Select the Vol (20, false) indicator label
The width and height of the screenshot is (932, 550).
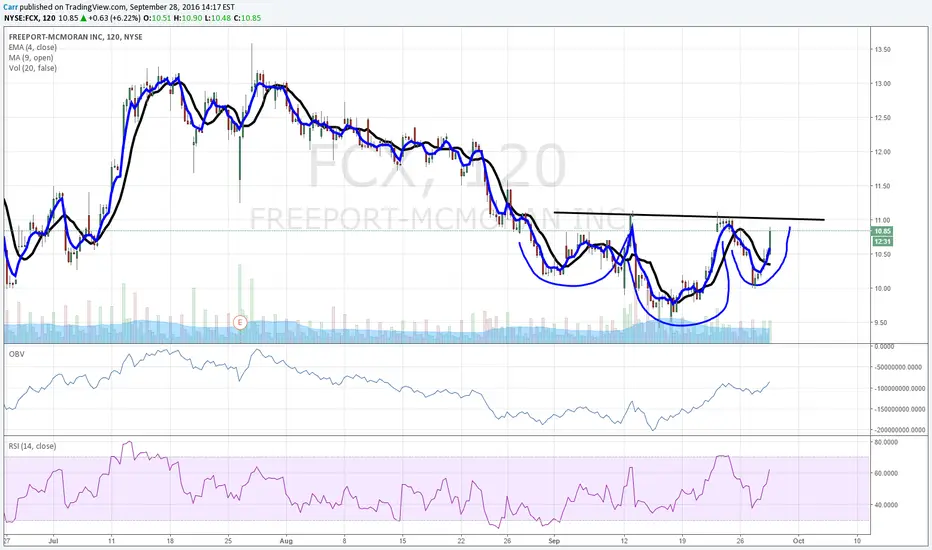pos(33,68)
